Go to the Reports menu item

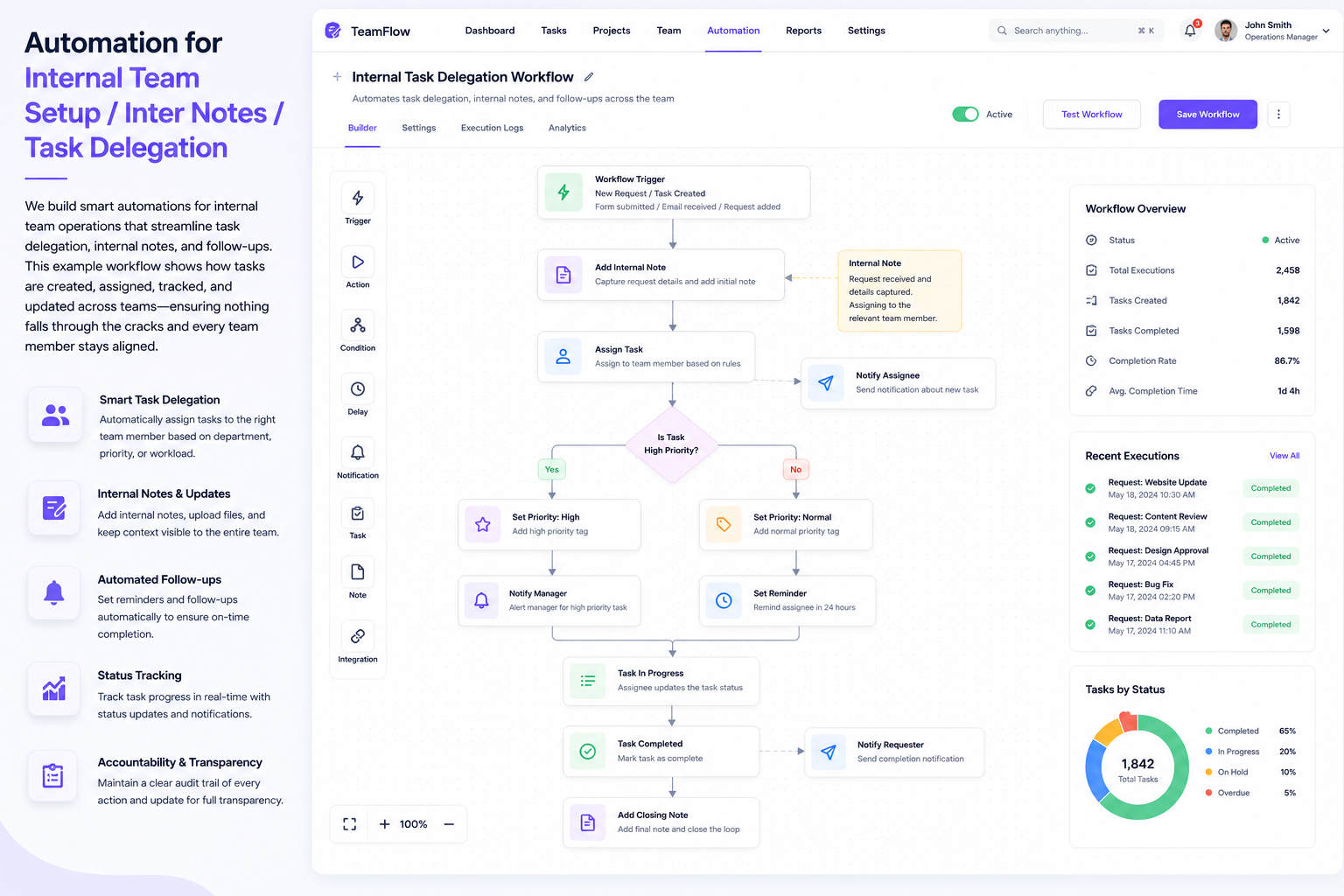[803, 31]
